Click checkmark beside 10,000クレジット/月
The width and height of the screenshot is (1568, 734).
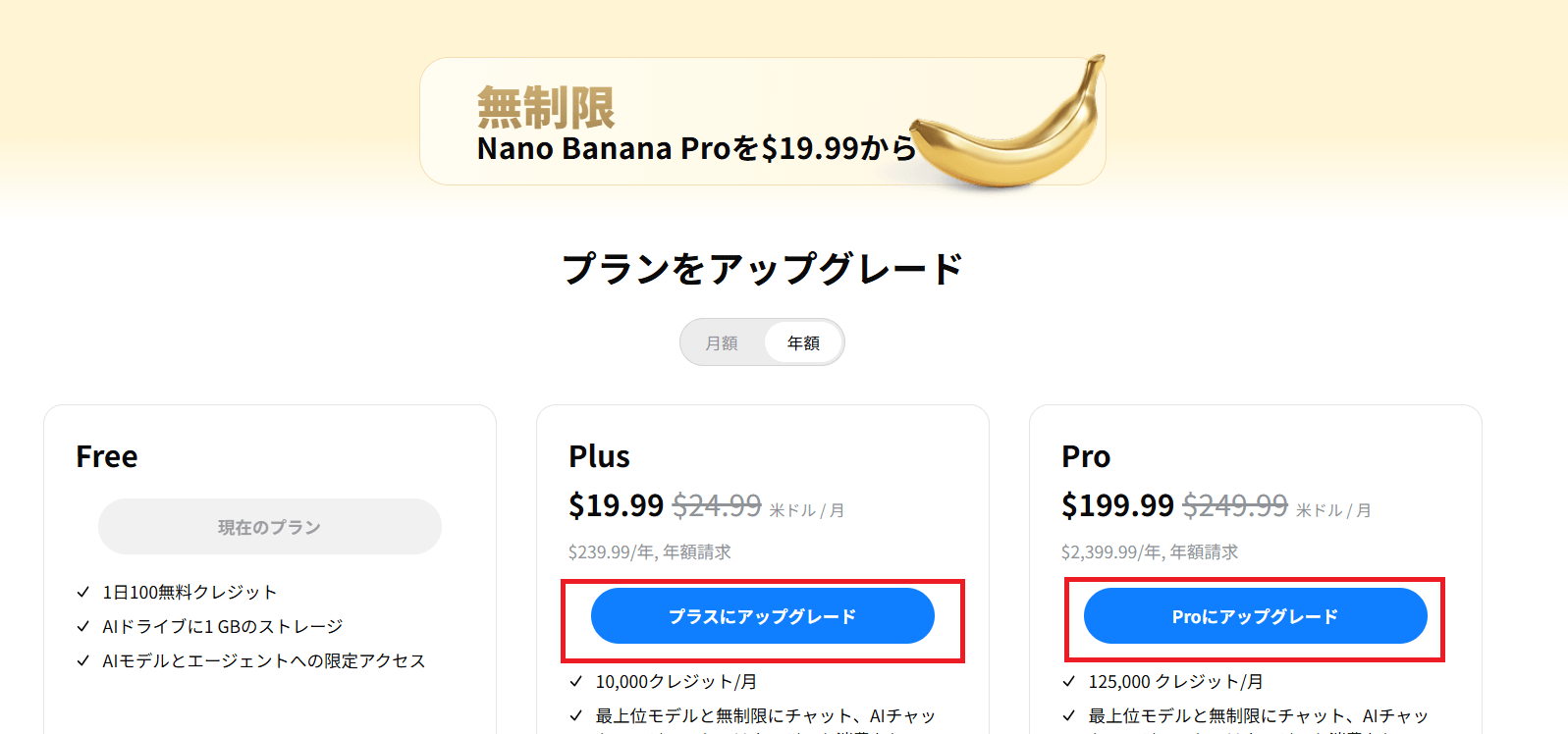(x=576, y=681)
